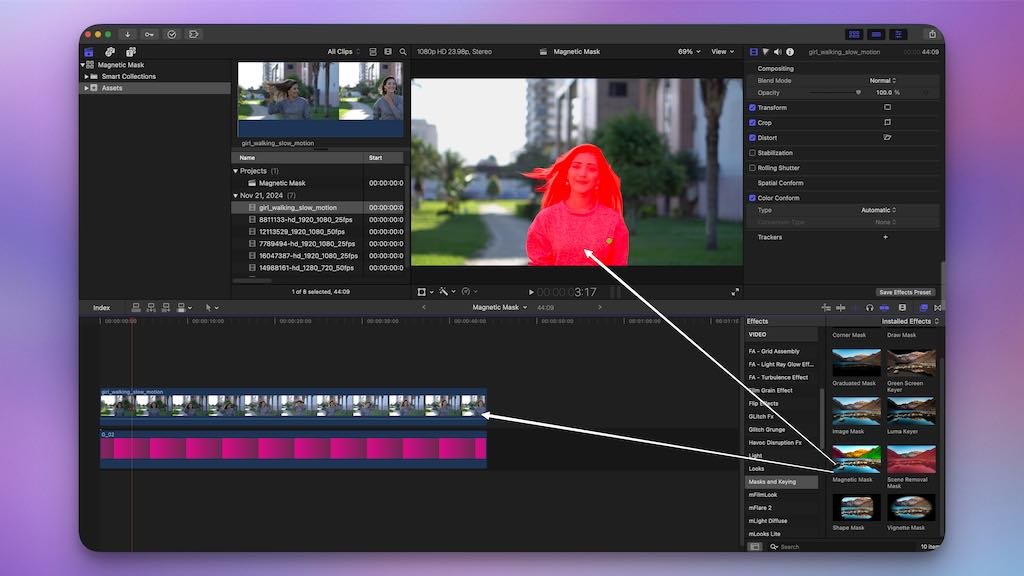Click the Transform onscreen controls icon

[x=887, y=107]
